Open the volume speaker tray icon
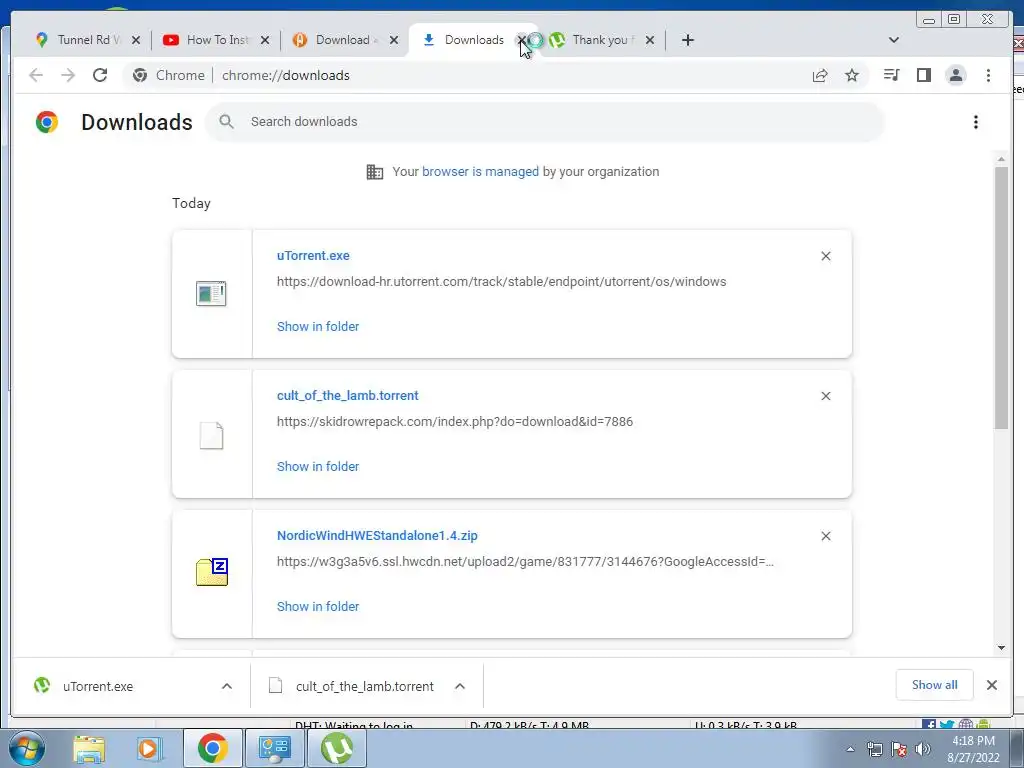This screenshot has height=768, width=1024. pos(923,749)
